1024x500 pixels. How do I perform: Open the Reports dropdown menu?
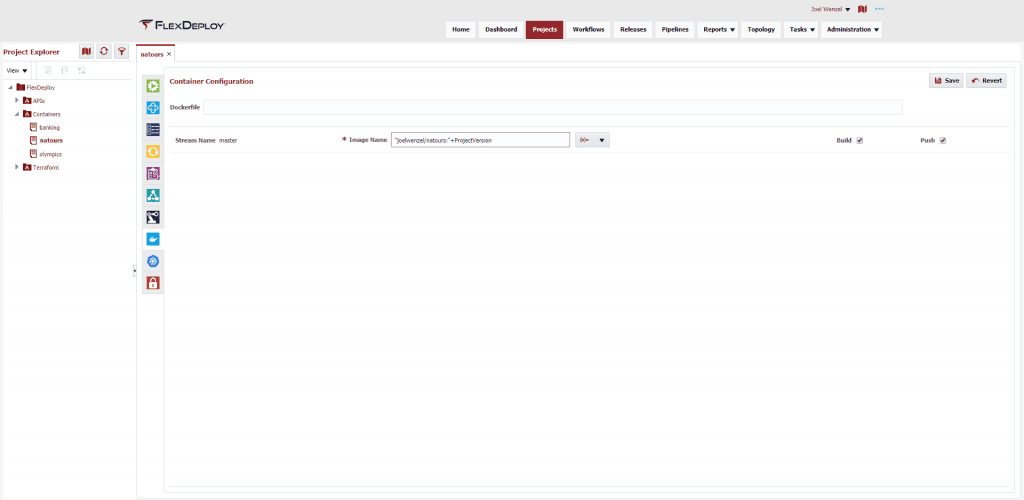tap(719, 29)
